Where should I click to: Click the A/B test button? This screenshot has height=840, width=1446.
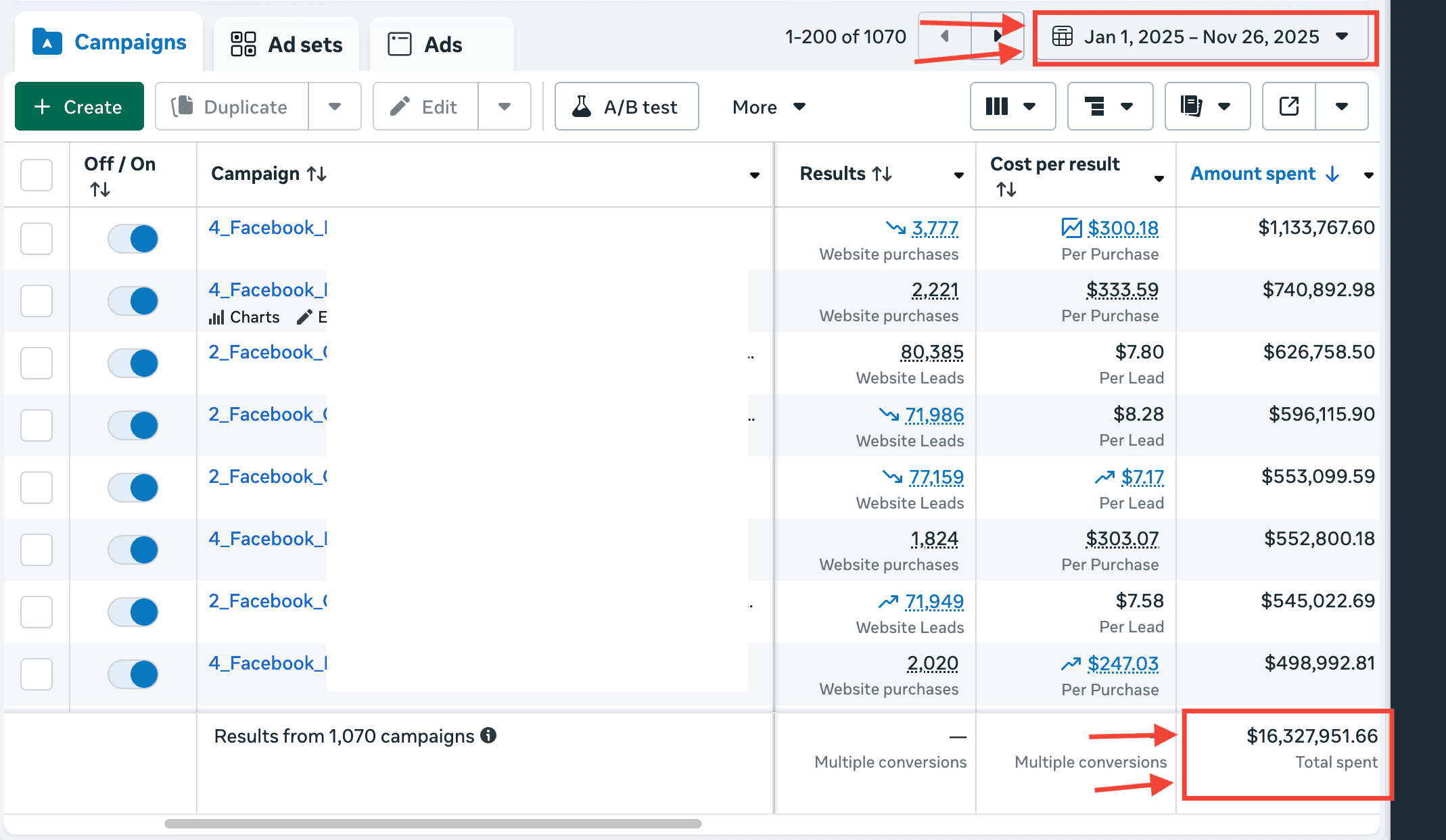(626, 106)
